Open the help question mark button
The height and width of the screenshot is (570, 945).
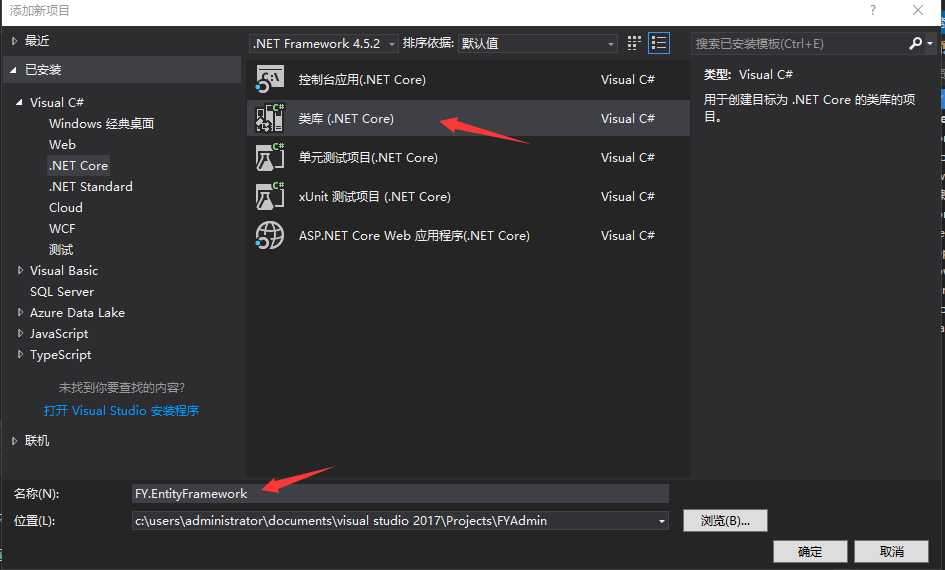(873, 10)
